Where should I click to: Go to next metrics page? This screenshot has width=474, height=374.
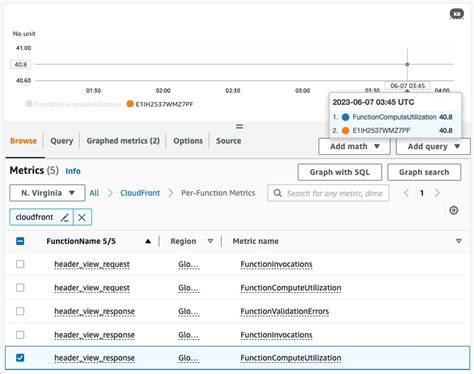pyautogui.click(x=437, y=193)
